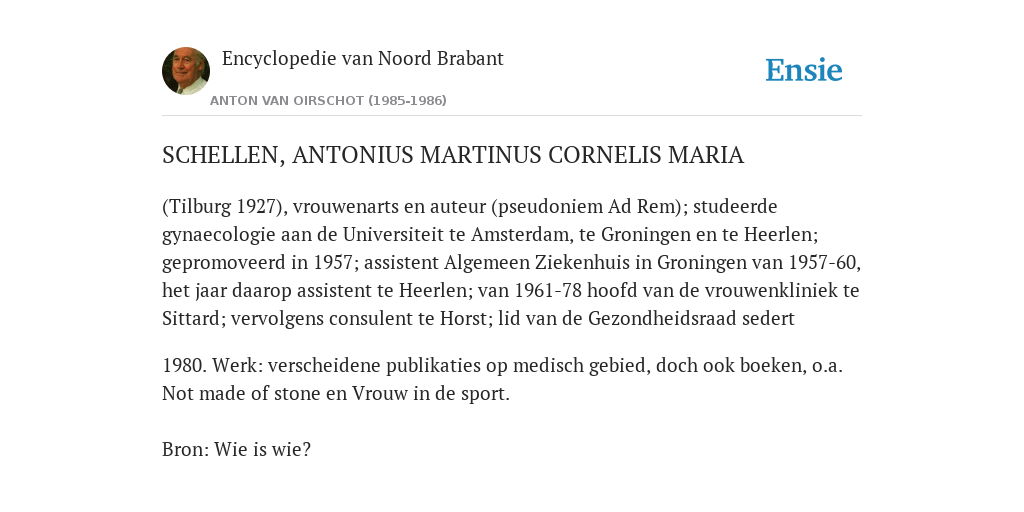Click the word Sittard

191,318
